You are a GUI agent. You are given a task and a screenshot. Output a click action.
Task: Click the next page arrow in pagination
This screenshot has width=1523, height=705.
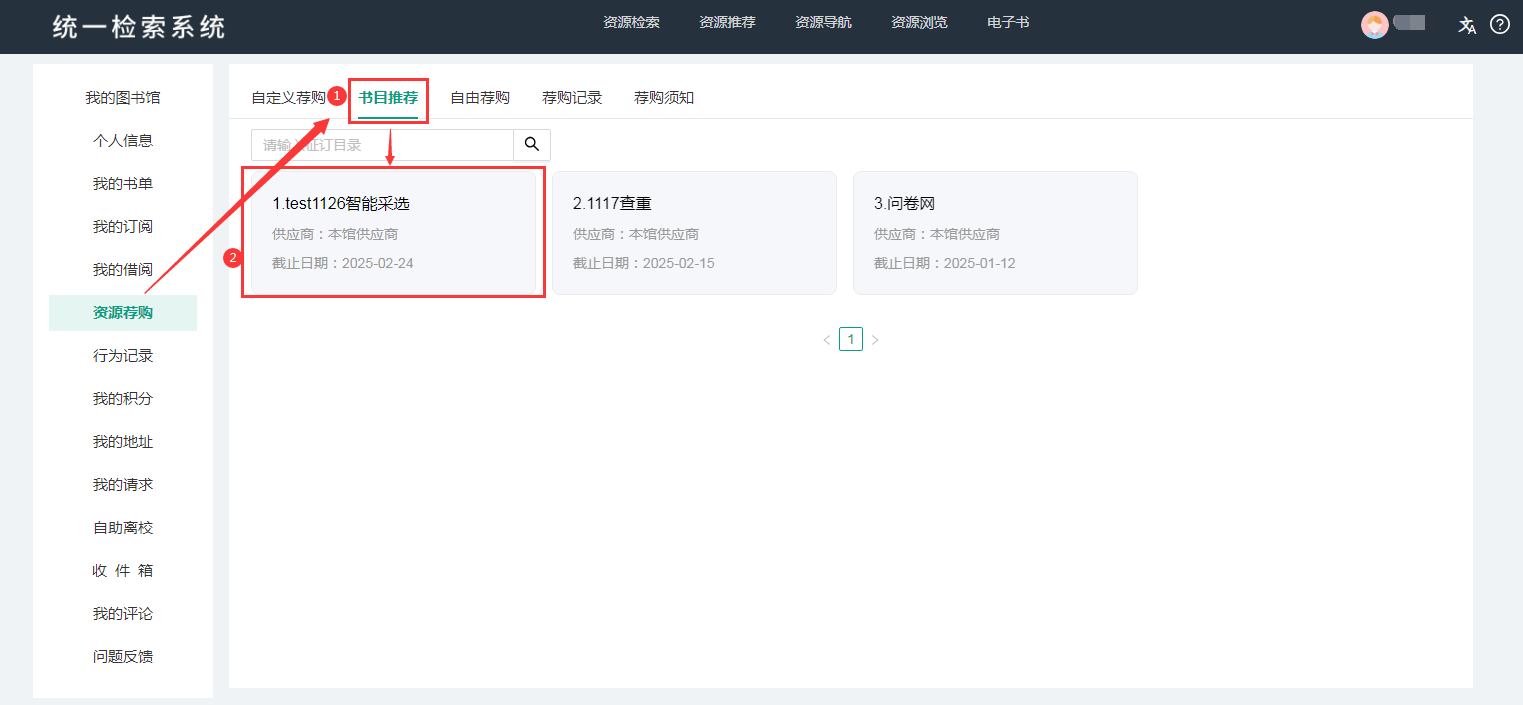pyautogui.click(x=875, y=339)
